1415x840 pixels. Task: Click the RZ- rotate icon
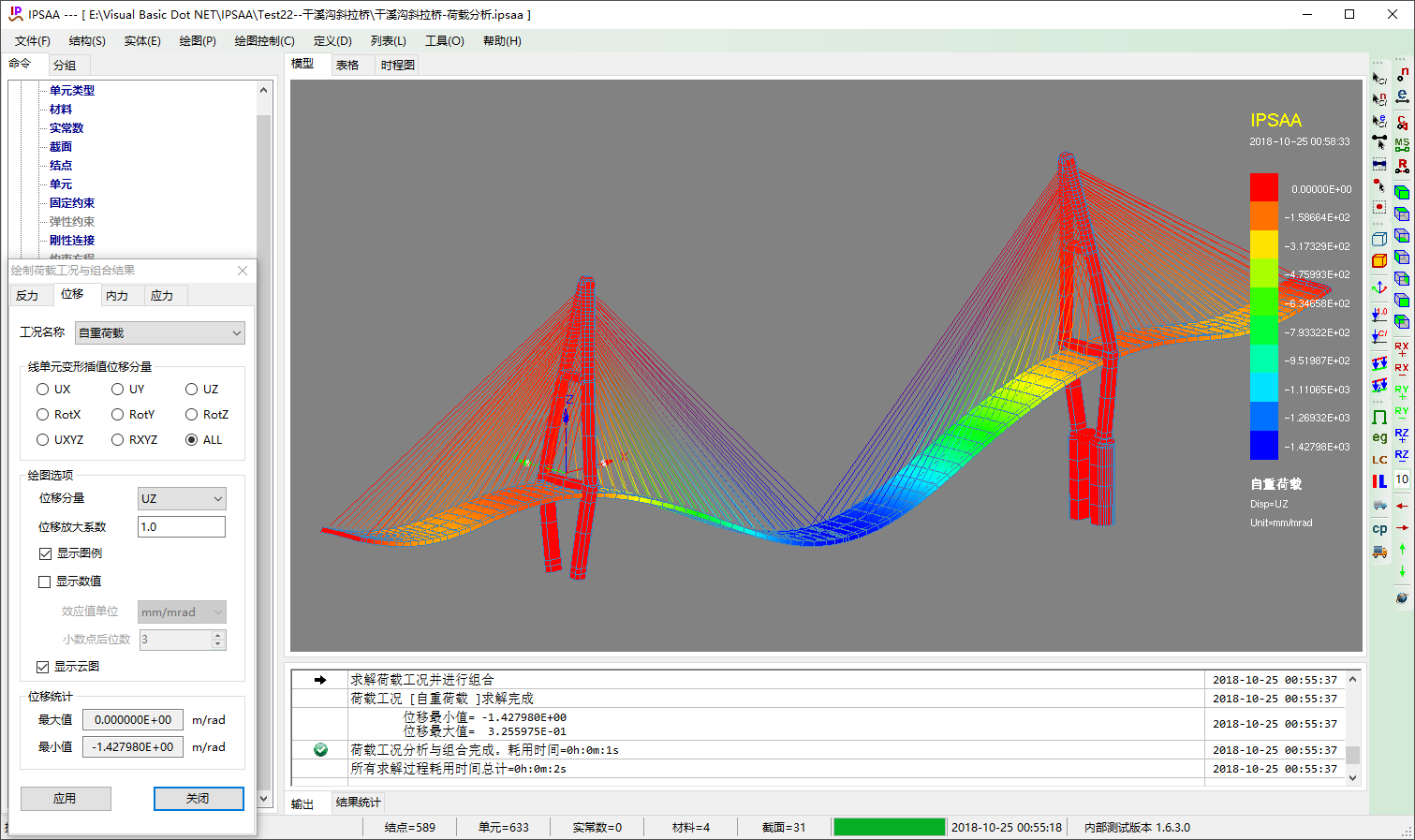click(1402, 456)
